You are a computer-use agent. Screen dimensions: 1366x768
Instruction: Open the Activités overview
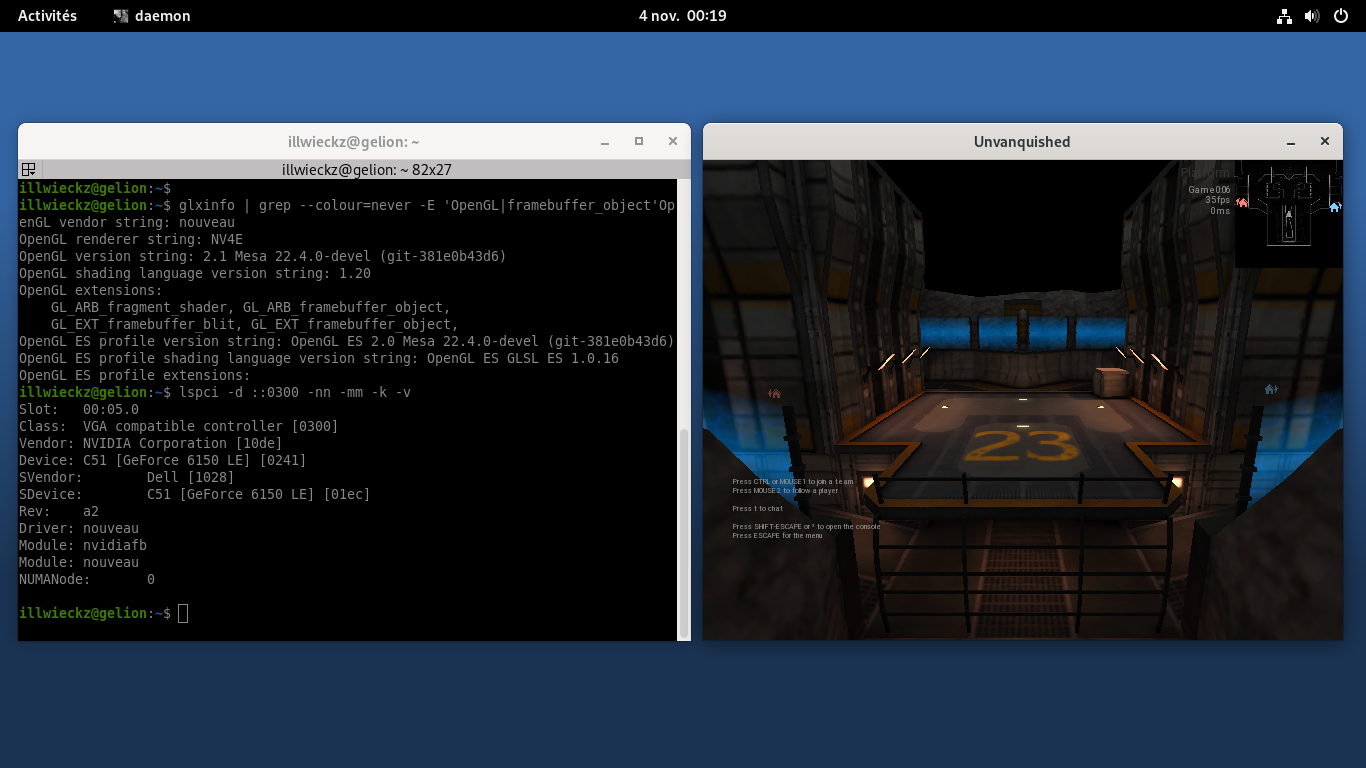pos(47,16)
